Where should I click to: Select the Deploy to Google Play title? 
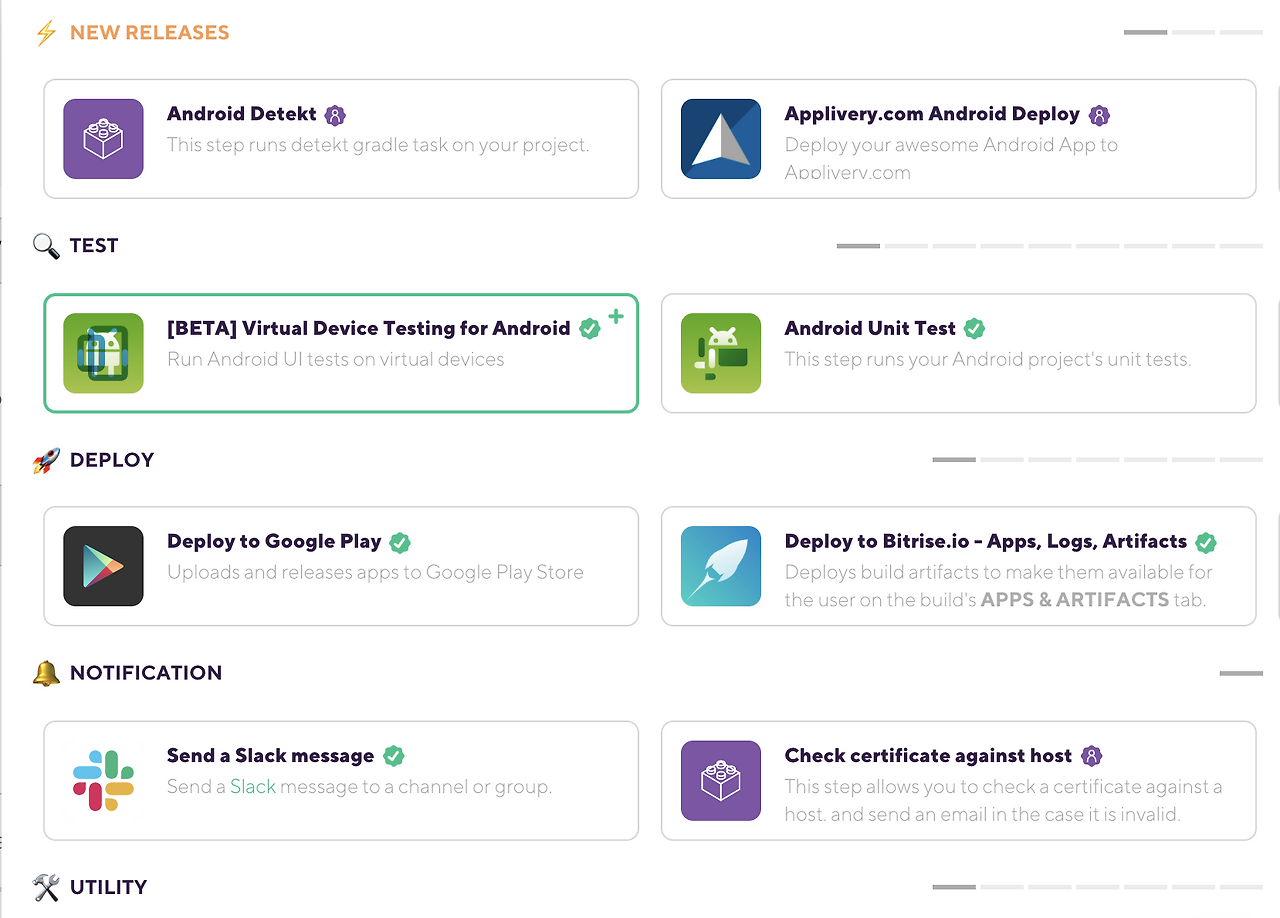(274, 542)
